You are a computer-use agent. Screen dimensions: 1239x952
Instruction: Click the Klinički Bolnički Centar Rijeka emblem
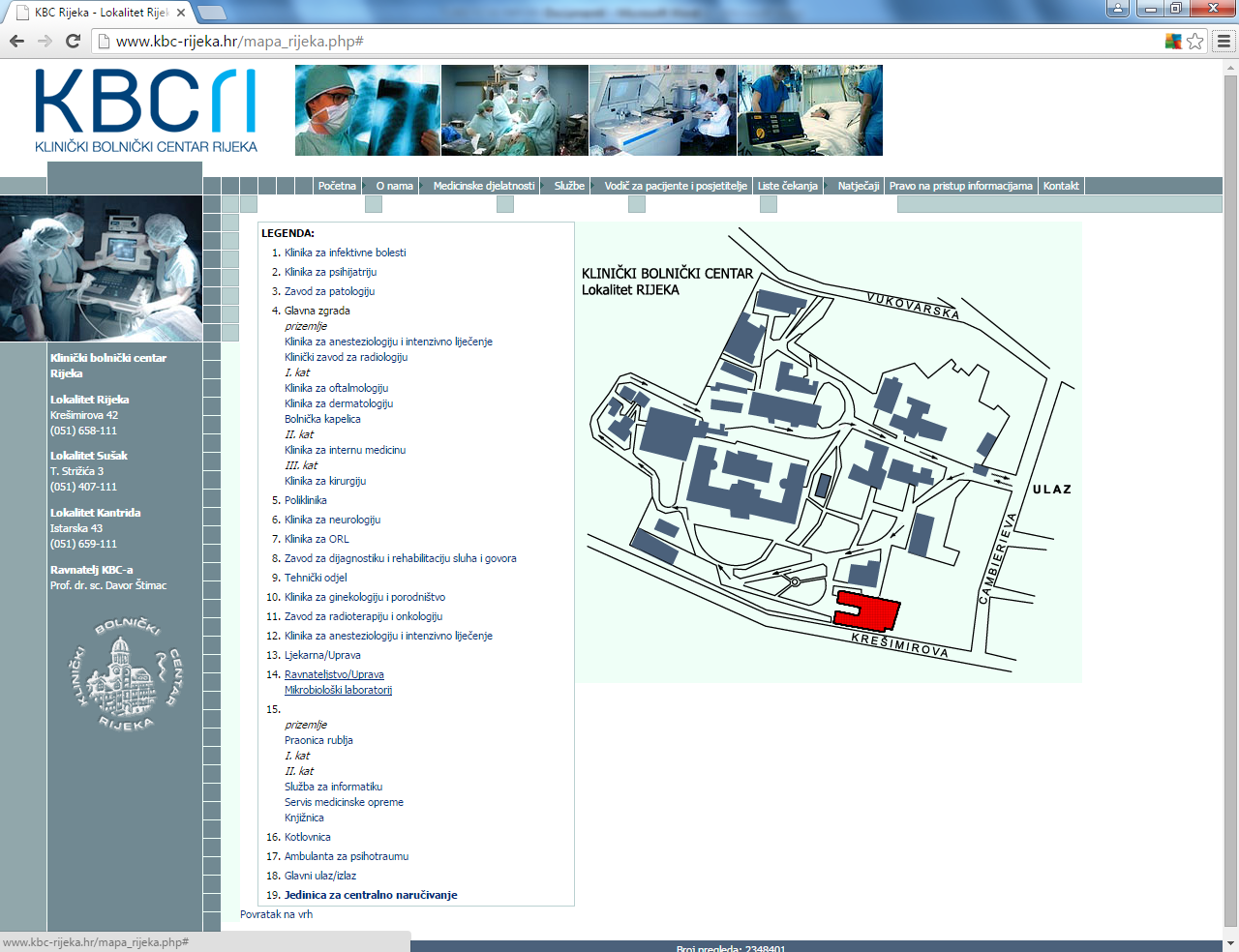125,673
